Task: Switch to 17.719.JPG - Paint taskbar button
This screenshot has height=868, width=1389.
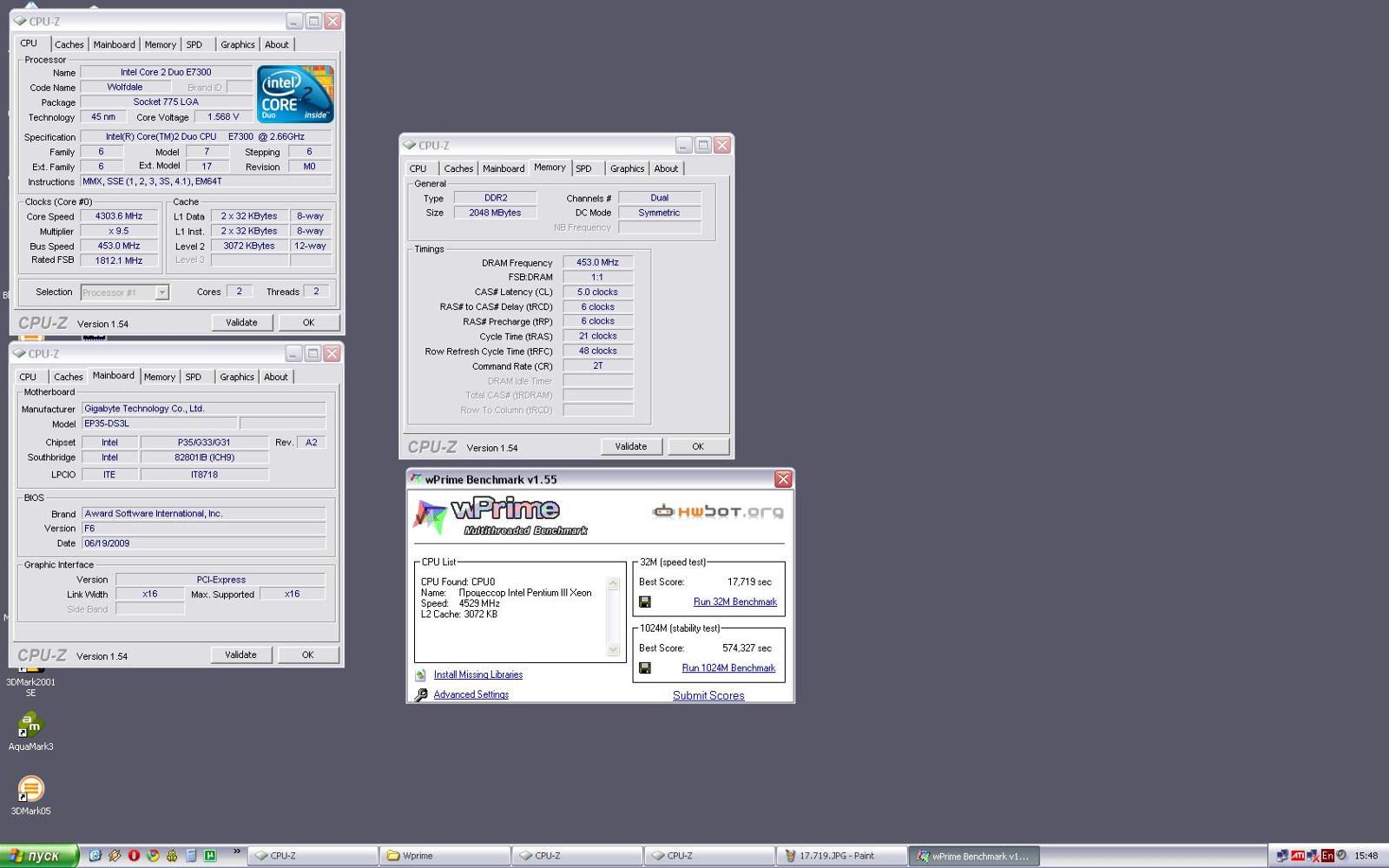Action: [841, 856]
